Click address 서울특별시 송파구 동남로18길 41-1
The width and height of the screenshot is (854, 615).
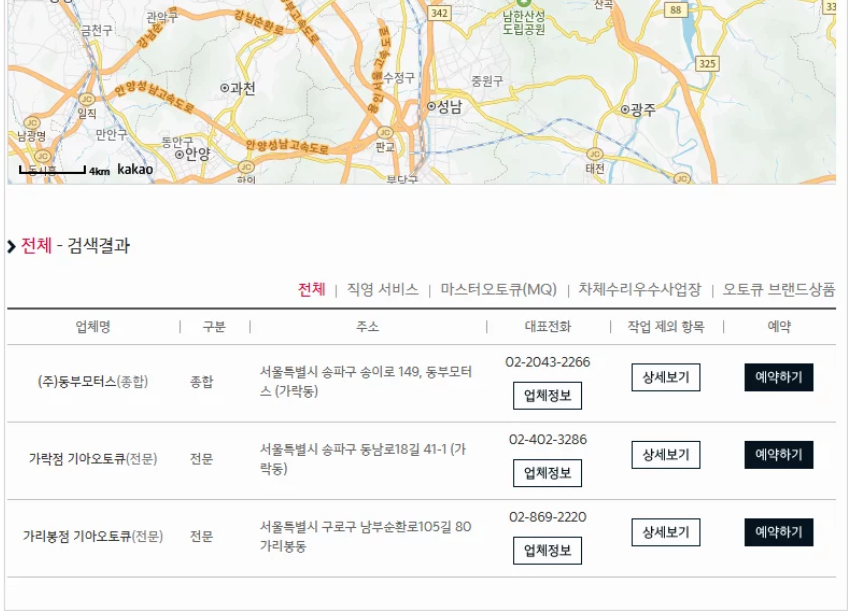(363, 459)
